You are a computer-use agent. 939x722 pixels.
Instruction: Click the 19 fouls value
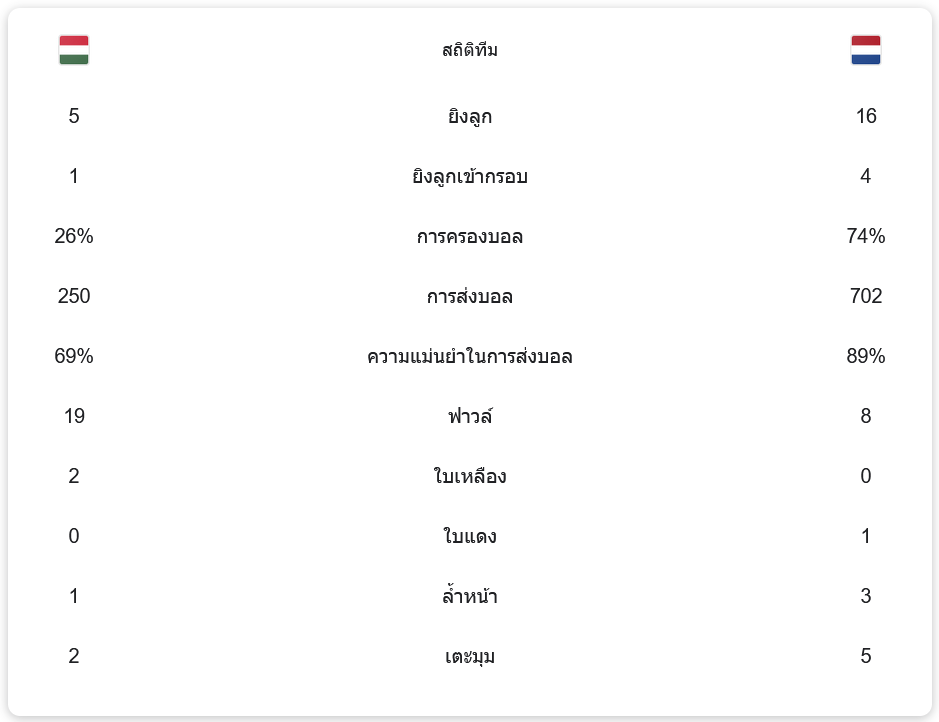[74, 417]
